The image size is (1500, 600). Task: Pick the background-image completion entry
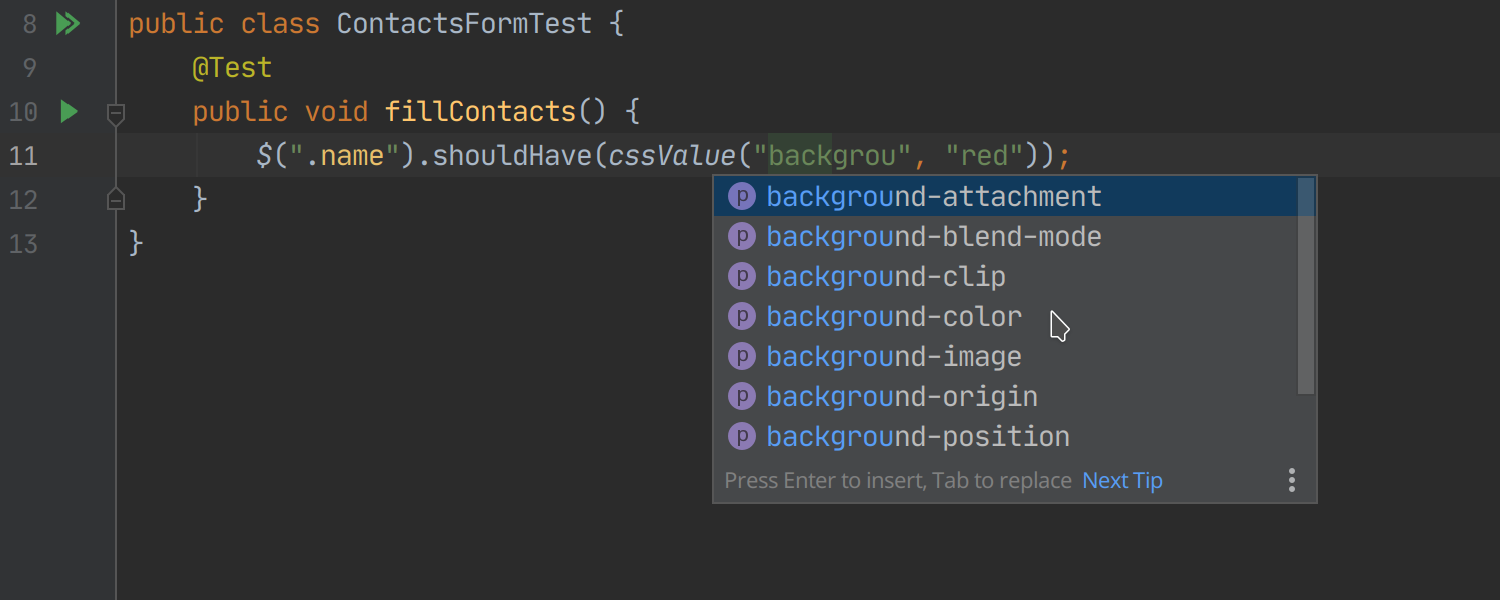coord(1005,356)
